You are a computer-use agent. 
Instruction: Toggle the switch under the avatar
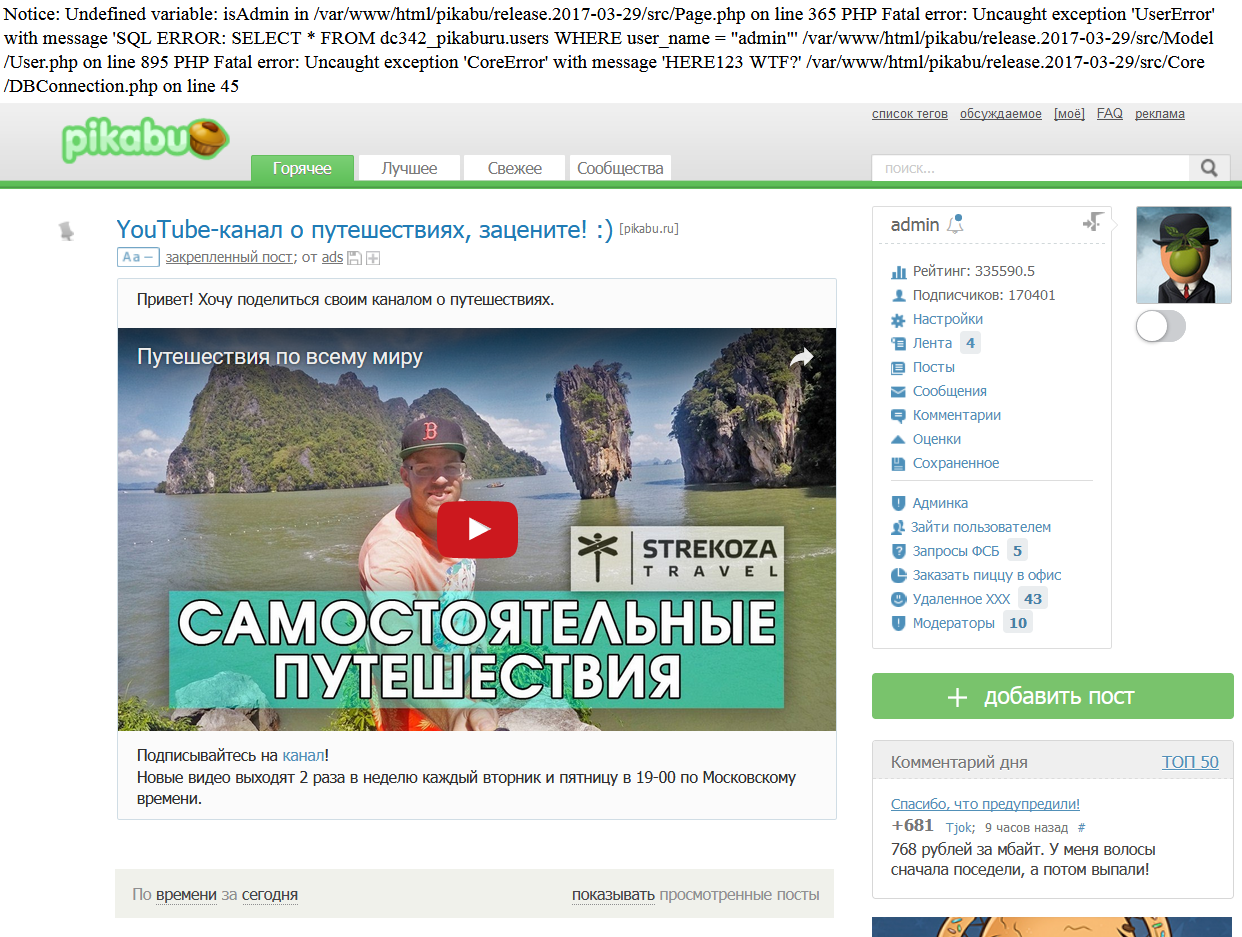coord(1160,326)
